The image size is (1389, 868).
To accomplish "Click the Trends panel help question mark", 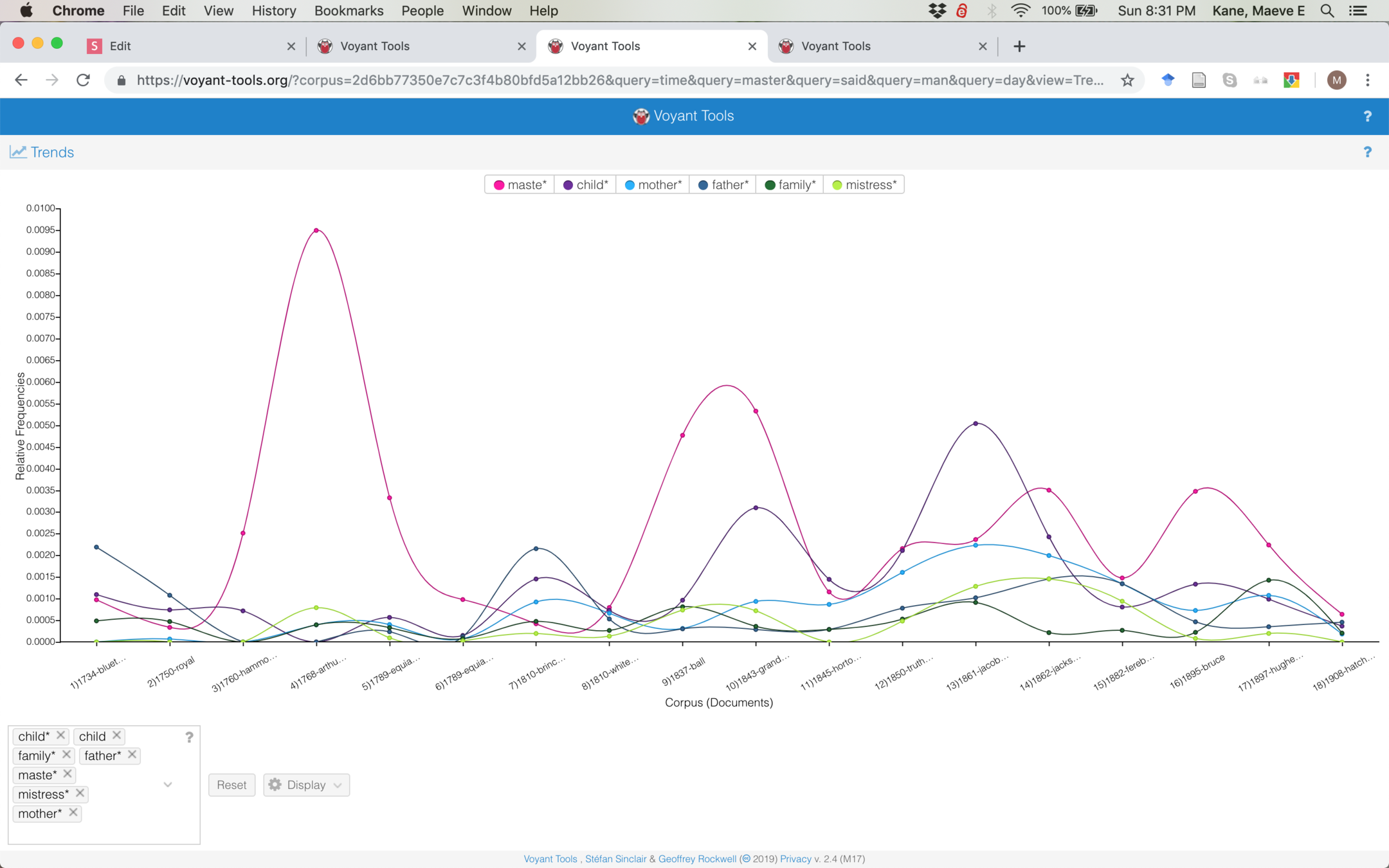I will tap(1367, 152).
